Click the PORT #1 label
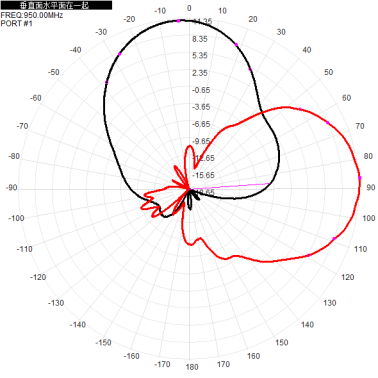The height and width of the screenshot is (378, 378). point(17,23)
